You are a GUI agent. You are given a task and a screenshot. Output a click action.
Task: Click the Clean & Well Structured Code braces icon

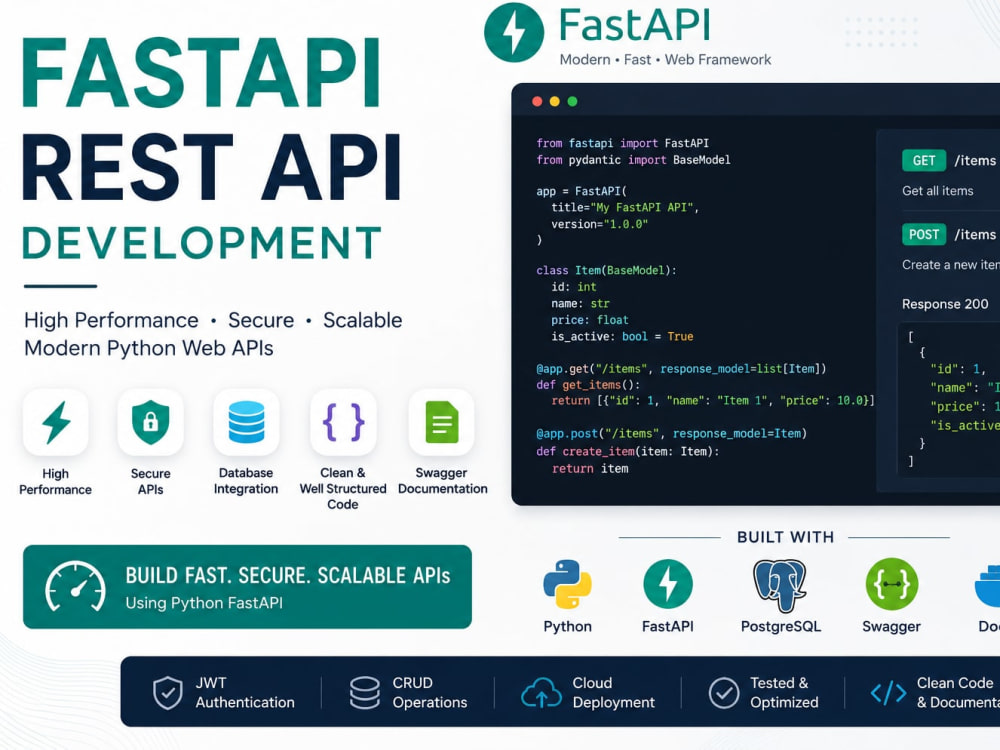pos(343,422)
